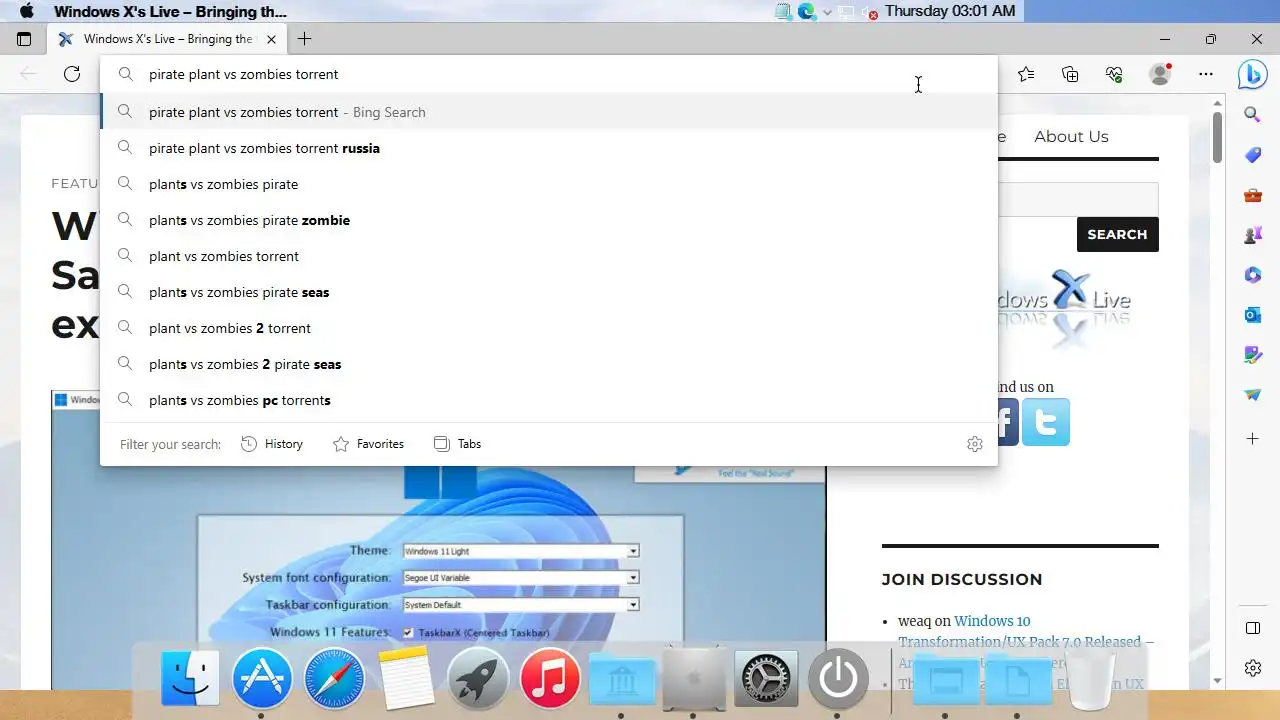Open the sidebar Tools briefcase icon
This screenshot has width=1280, height=720.
click(x=1252, y=196)
